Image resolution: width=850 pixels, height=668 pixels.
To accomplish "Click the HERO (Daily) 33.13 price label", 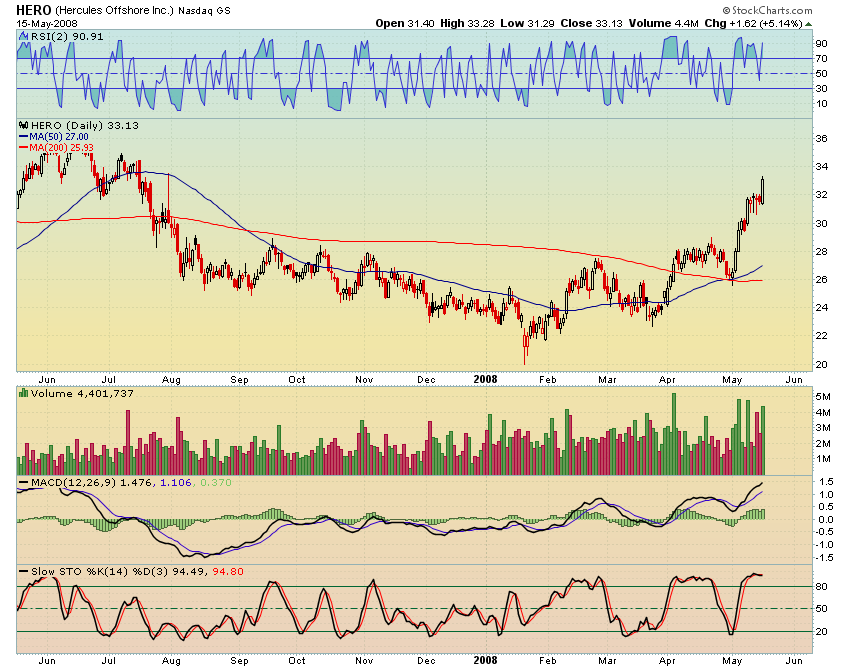I will coord(85,125).
